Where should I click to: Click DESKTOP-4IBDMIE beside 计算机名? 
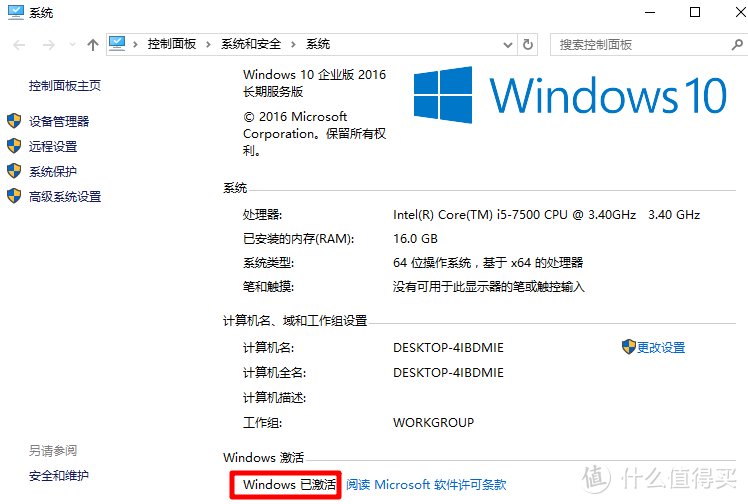[448, 348]
